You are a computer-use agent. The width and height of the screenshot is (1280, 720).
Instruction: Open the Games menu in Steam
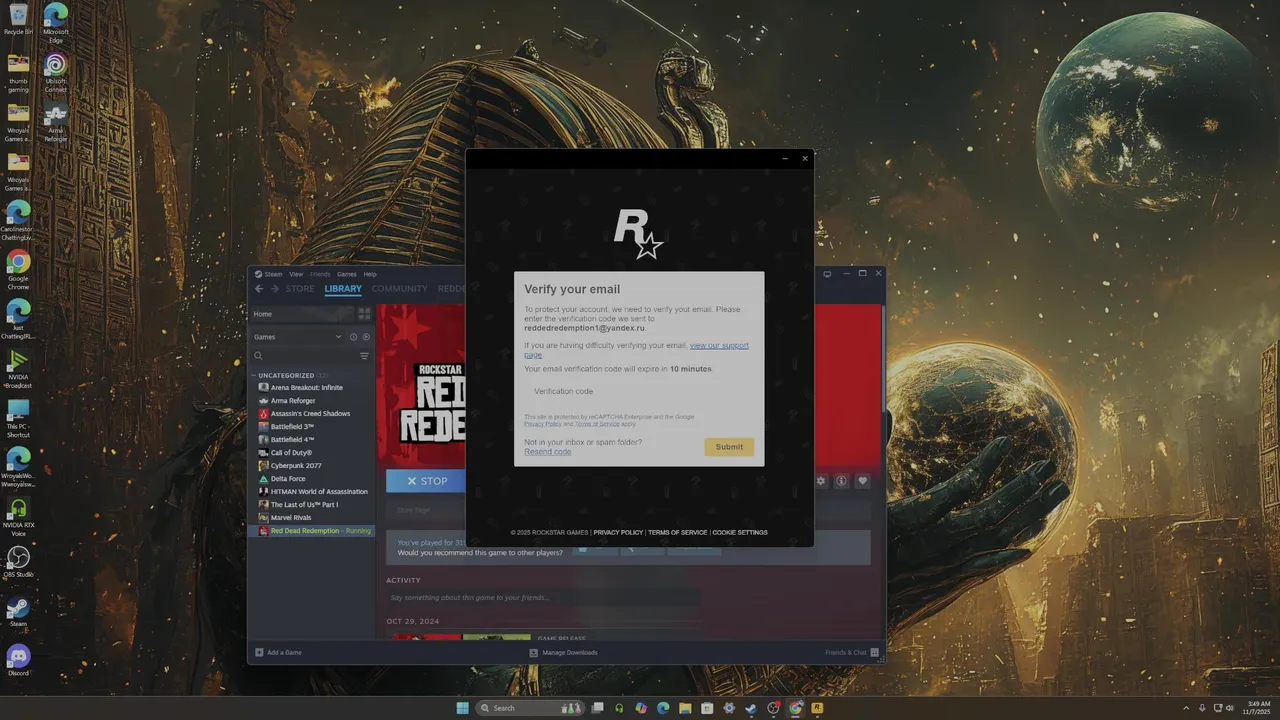click(346, 274)
